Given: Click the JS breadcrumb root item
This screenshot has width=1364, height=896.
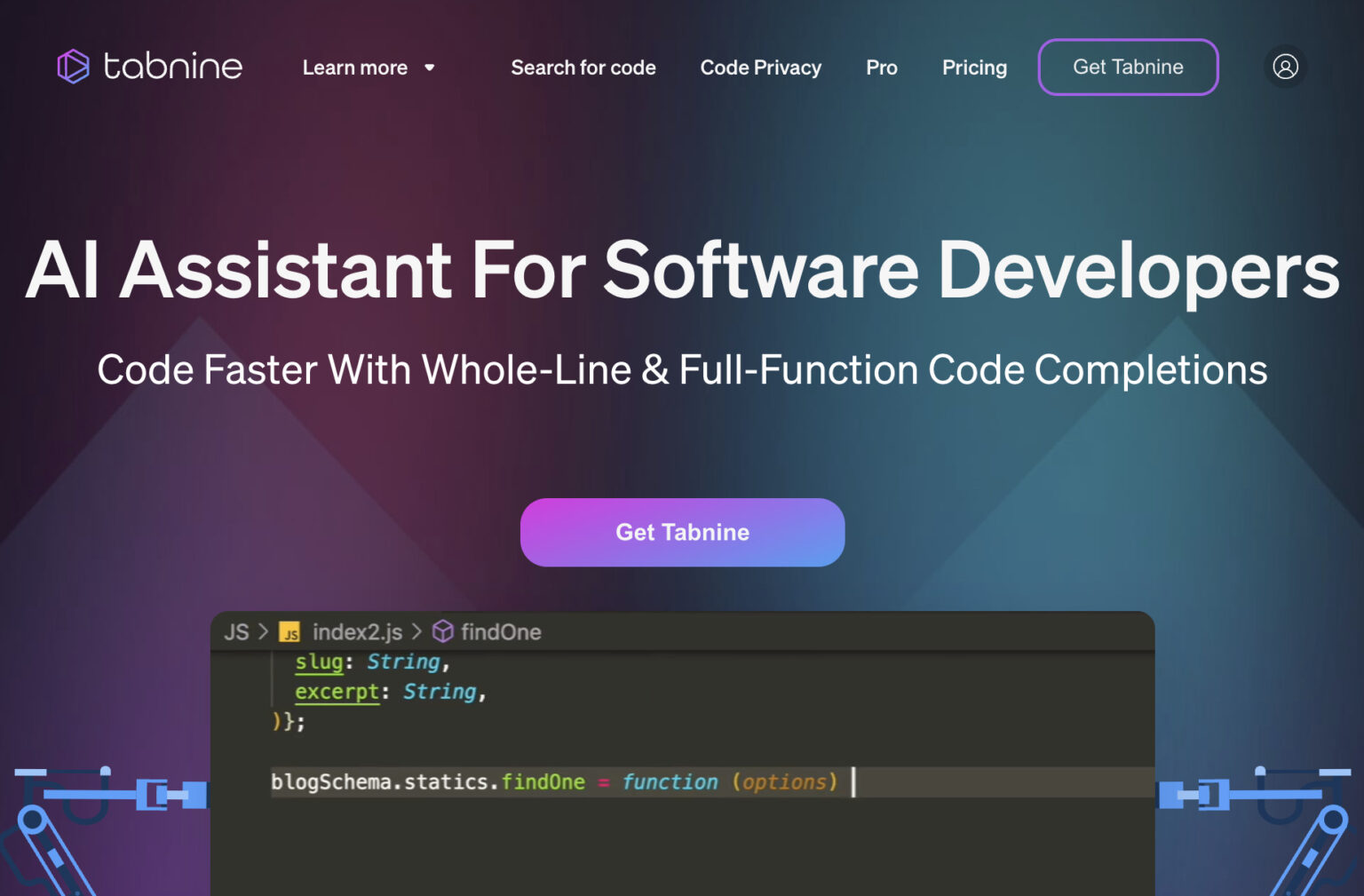Looking at the screenshot, I should [237, 631].
